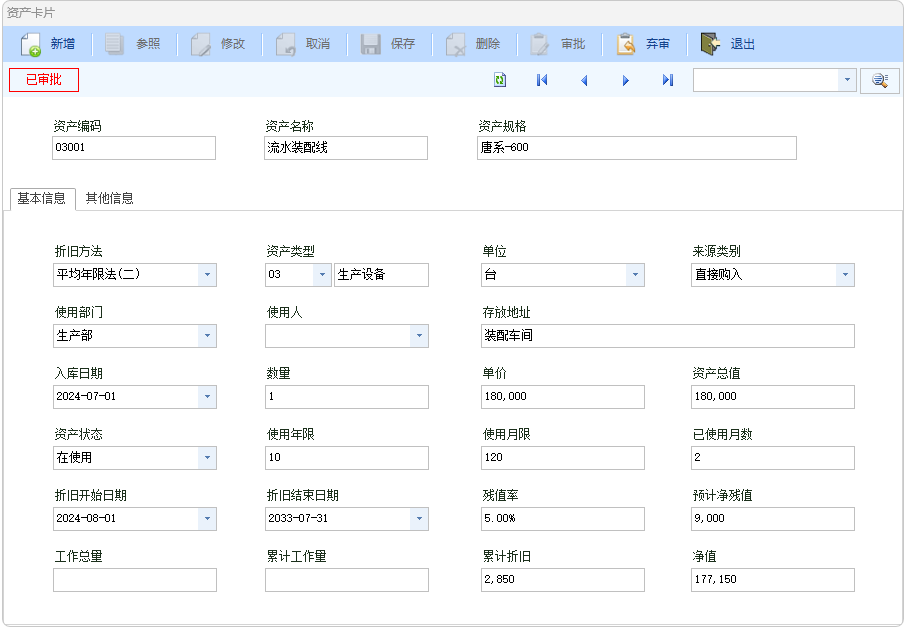
Task: Click the 累计折旧 field 2,850
Action: pos(563,580)
